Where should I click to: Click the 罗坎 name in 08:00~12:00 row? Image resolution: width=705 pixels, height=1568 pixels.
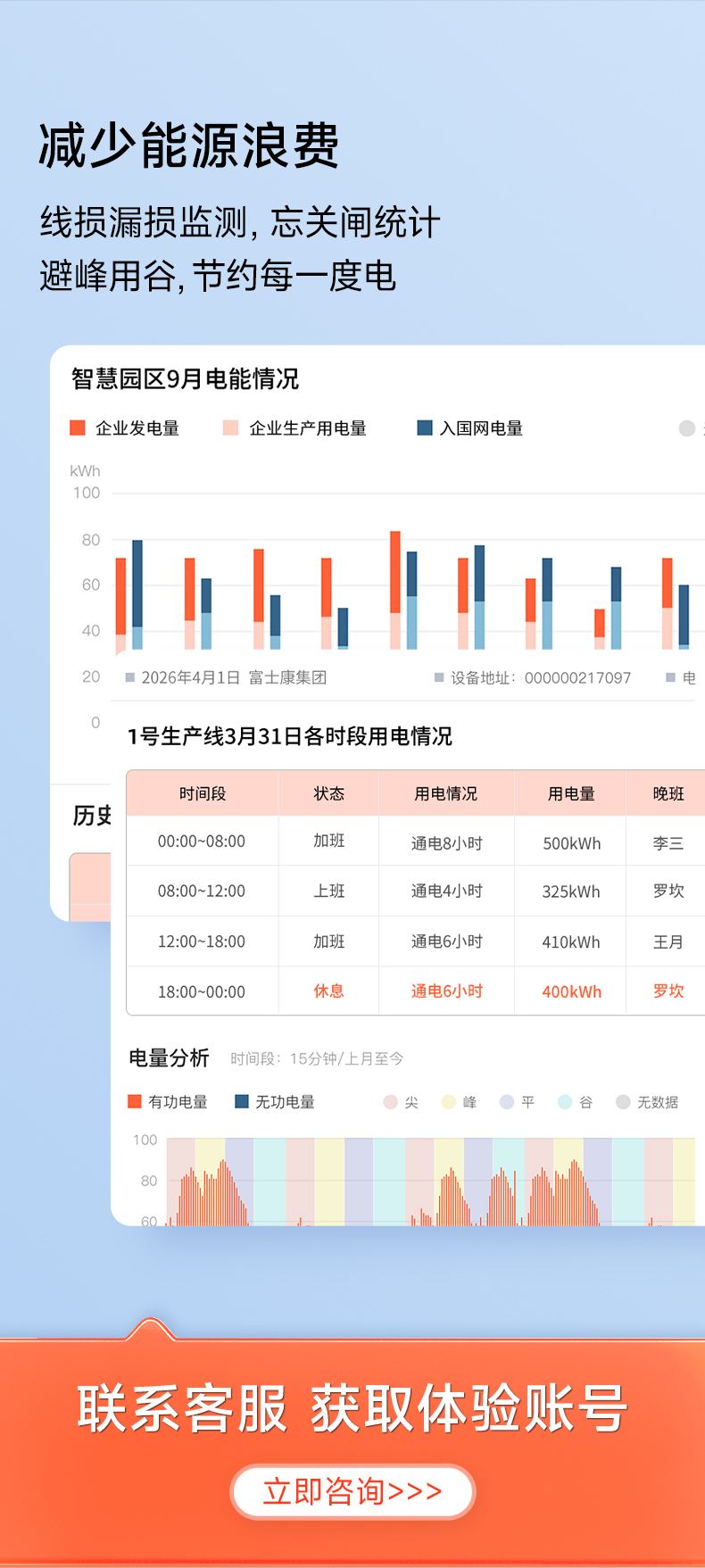[668, 891]
